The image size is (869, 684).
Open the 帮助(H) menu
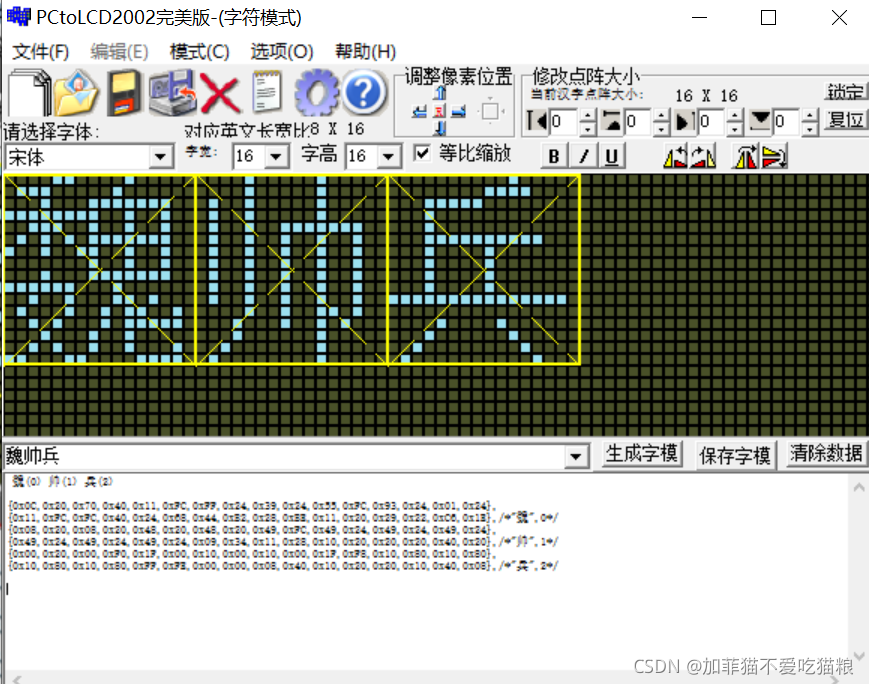[365, 52]
